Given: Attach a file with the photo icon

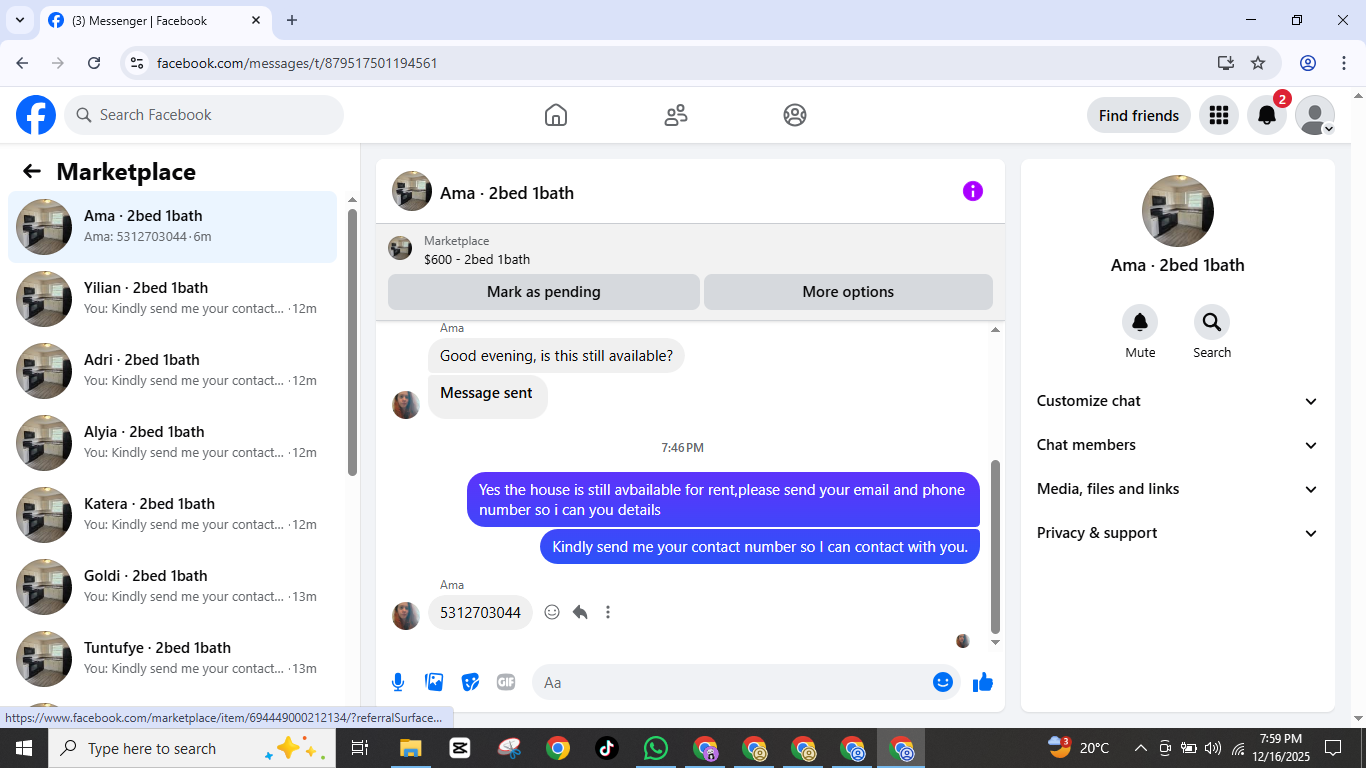Looking at the screenshot, I should [434, 682].
